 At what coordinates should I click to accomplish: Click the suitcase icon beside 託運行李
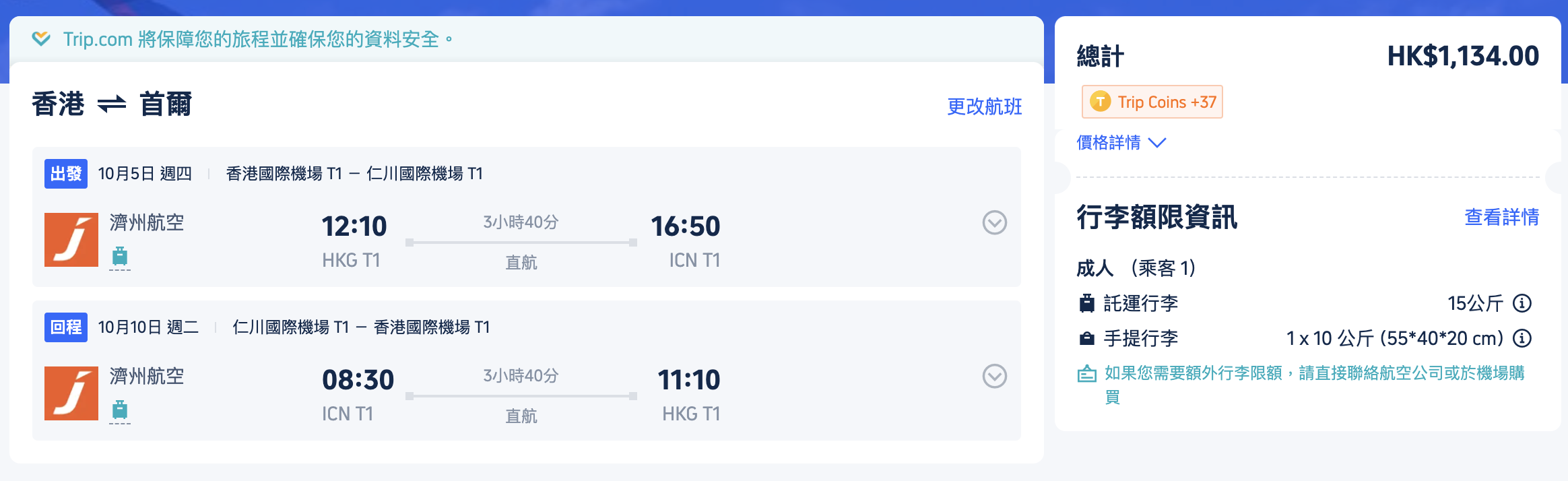coord(1087,303)
